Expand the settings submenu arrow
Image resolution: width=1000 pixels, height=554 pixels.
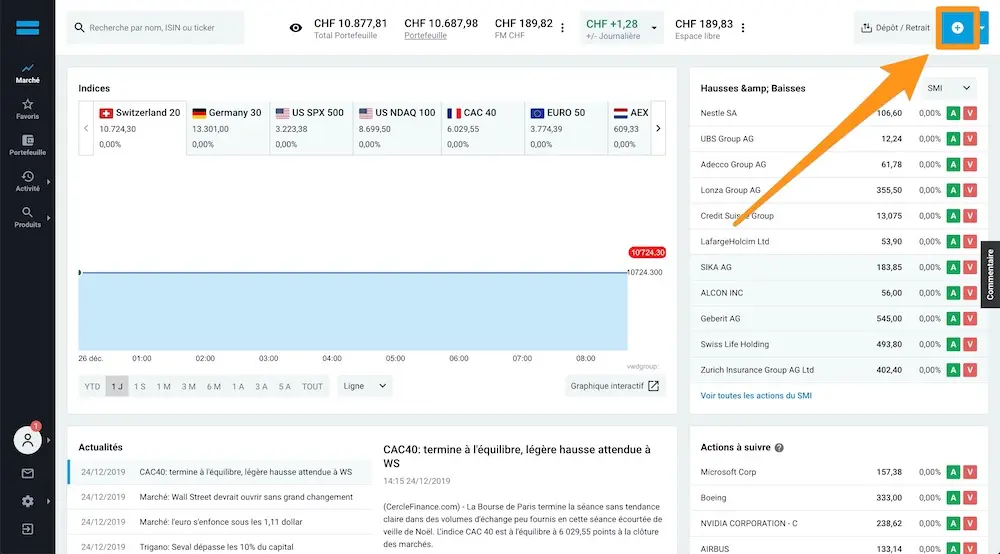pos(48,501)
